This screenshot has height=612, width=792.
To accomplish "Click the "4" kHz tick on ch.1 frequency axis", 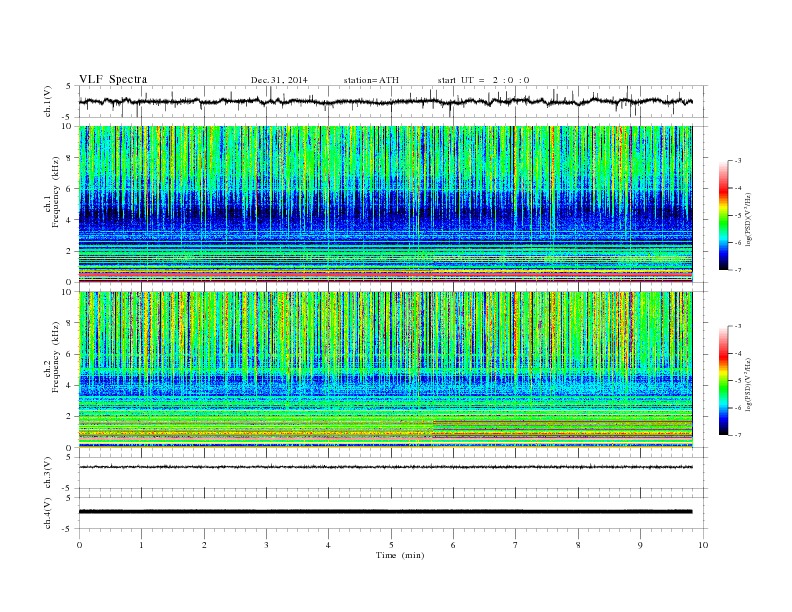I will [69, 220].
